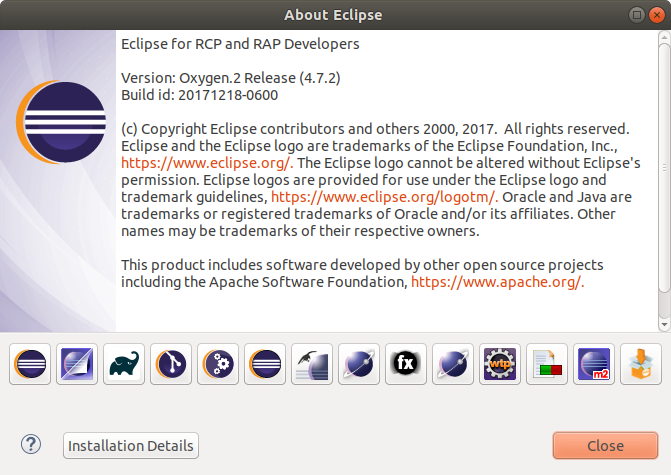Click the Eclipse window-builder style square icon
This screenshot has width=671, height=475.
77,364
